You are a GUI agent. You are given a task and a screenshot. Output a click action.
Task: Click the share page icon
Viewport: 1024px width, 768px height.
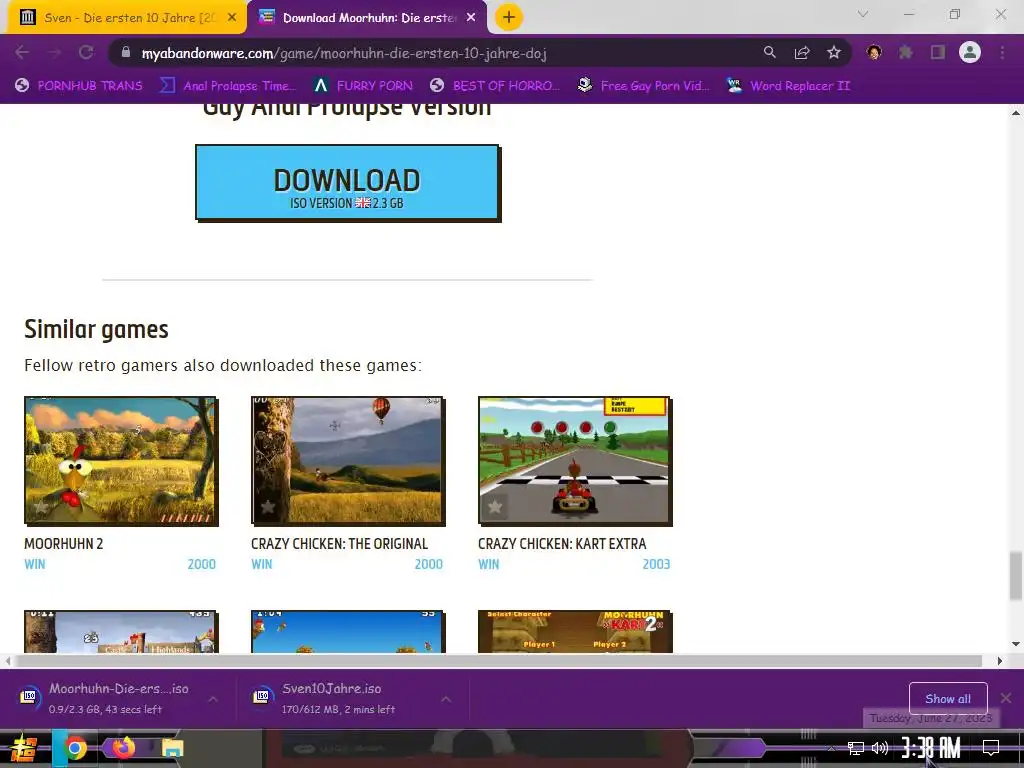tap(802, 52)
